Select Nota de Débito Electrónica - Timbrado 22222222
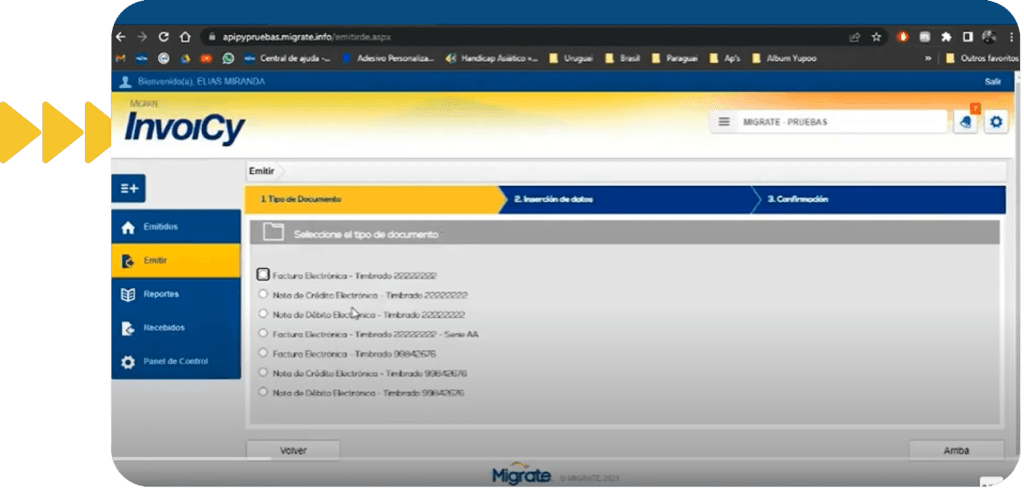The height and width of the screenshot is (494, 1024). [263, 314]
